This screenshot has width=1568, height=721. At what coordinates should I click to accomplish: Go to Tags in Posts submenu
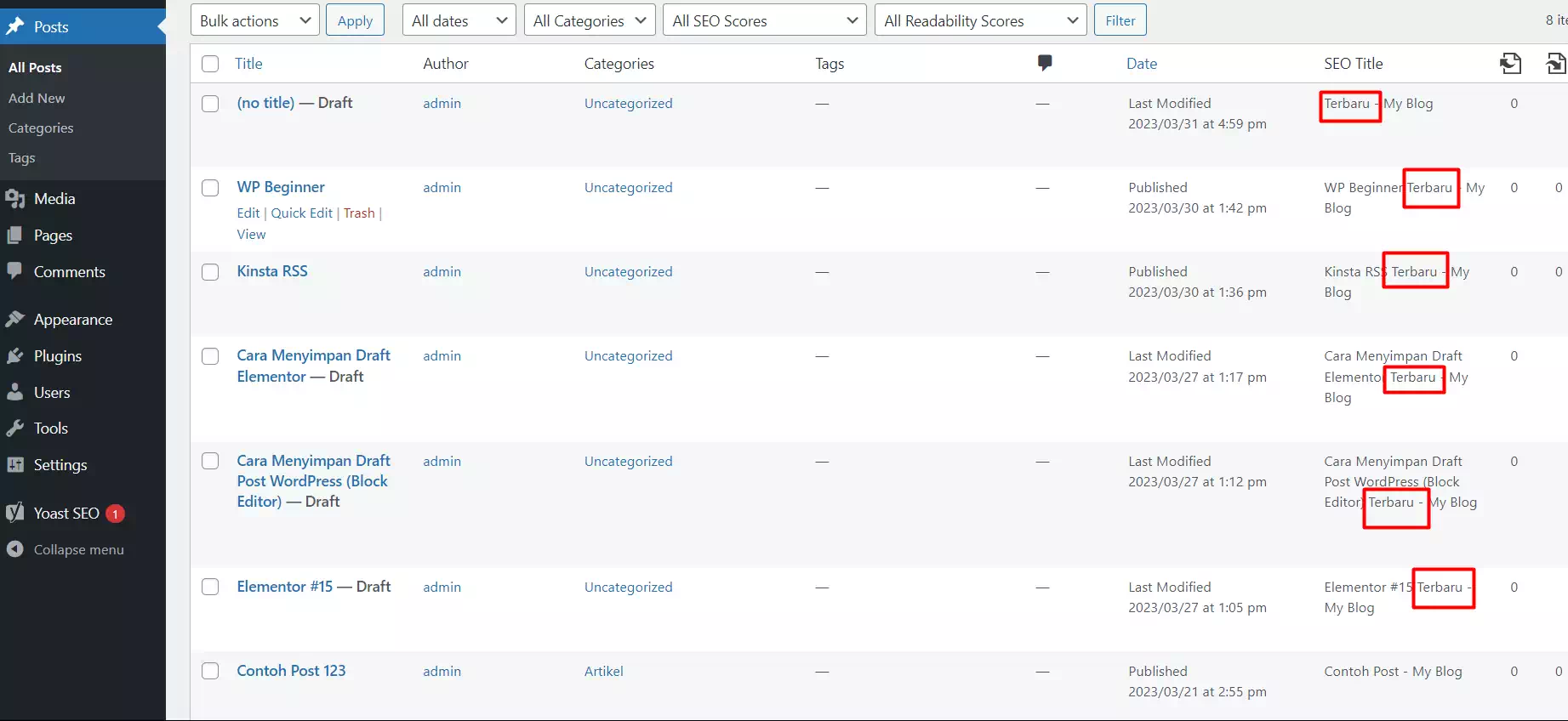(22, 158)
